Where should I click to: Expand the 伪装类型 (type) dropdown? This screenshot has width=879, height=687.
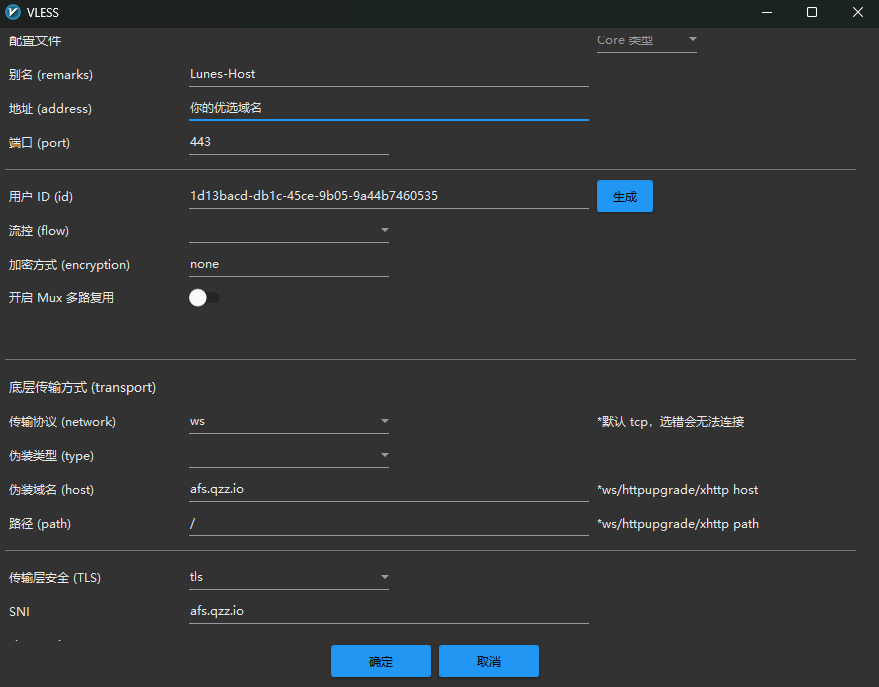[288, 456]
